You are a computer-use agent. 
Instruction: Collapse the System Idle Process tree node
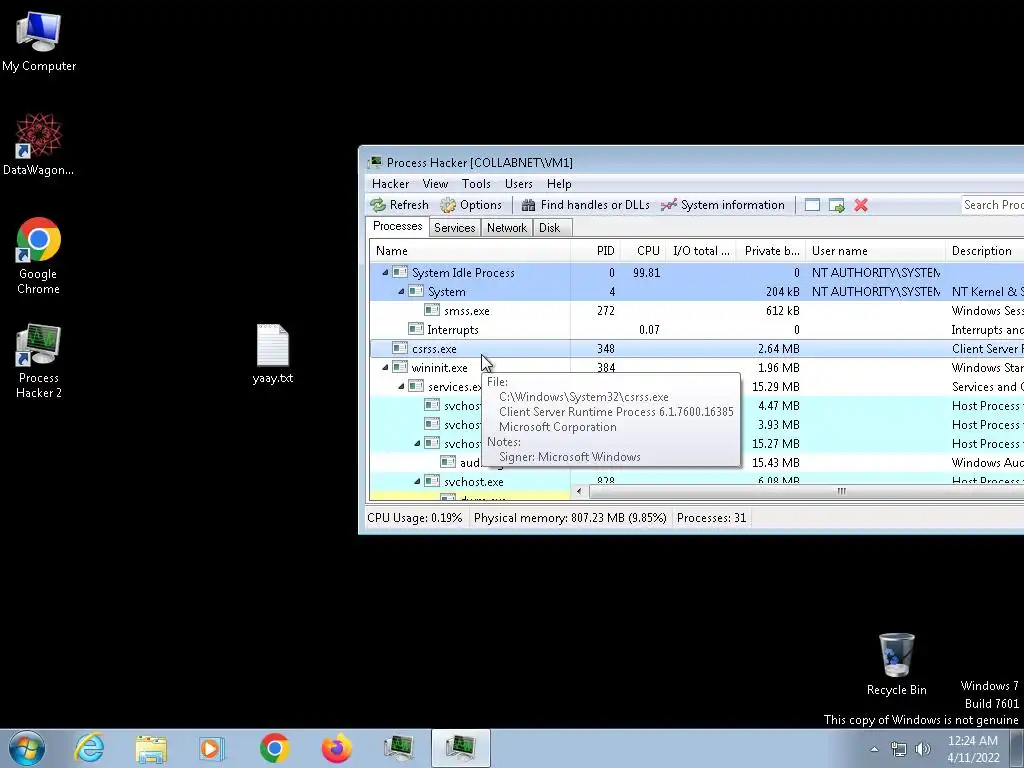[385, 272]
